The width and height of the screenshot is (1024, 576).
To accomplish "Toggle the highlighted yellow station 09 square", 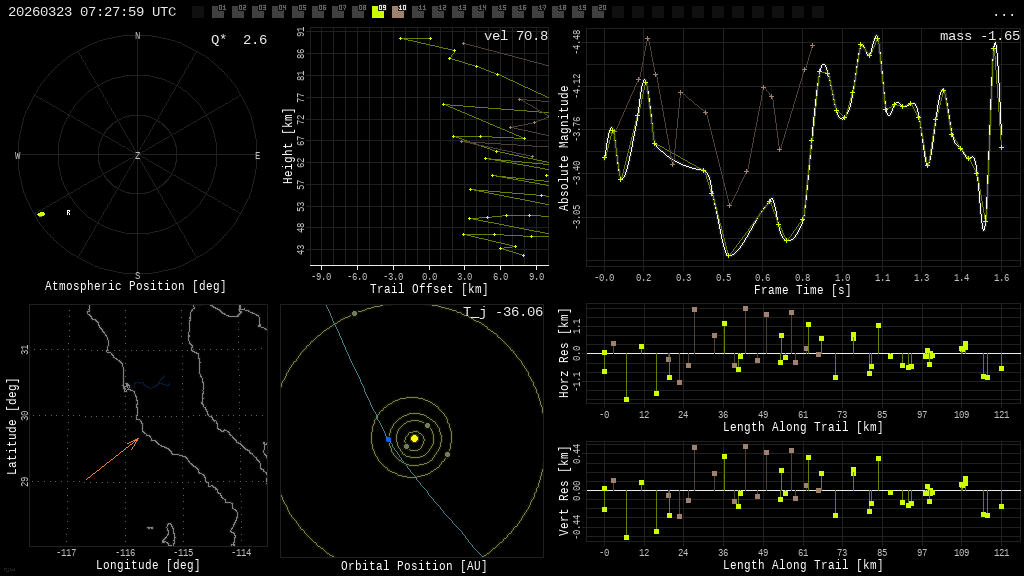I will pyautogui.click(x=378, y=12).
